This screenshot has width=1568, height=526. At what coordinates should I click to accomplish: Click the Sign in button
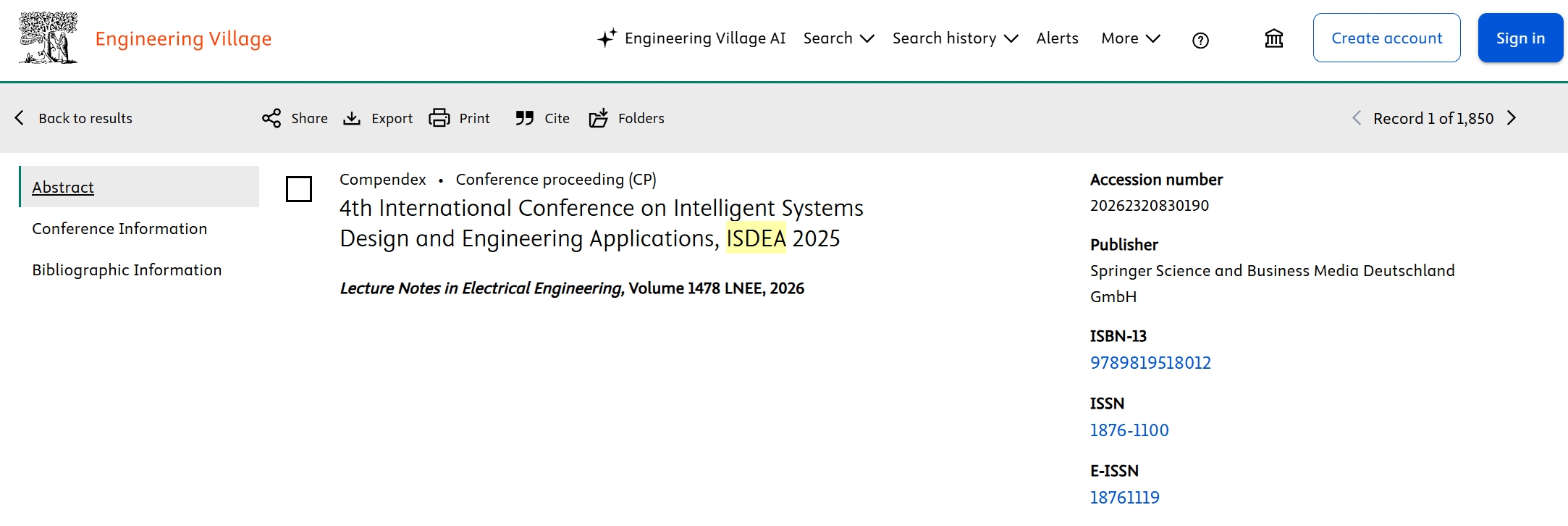tap(1521, 38)
